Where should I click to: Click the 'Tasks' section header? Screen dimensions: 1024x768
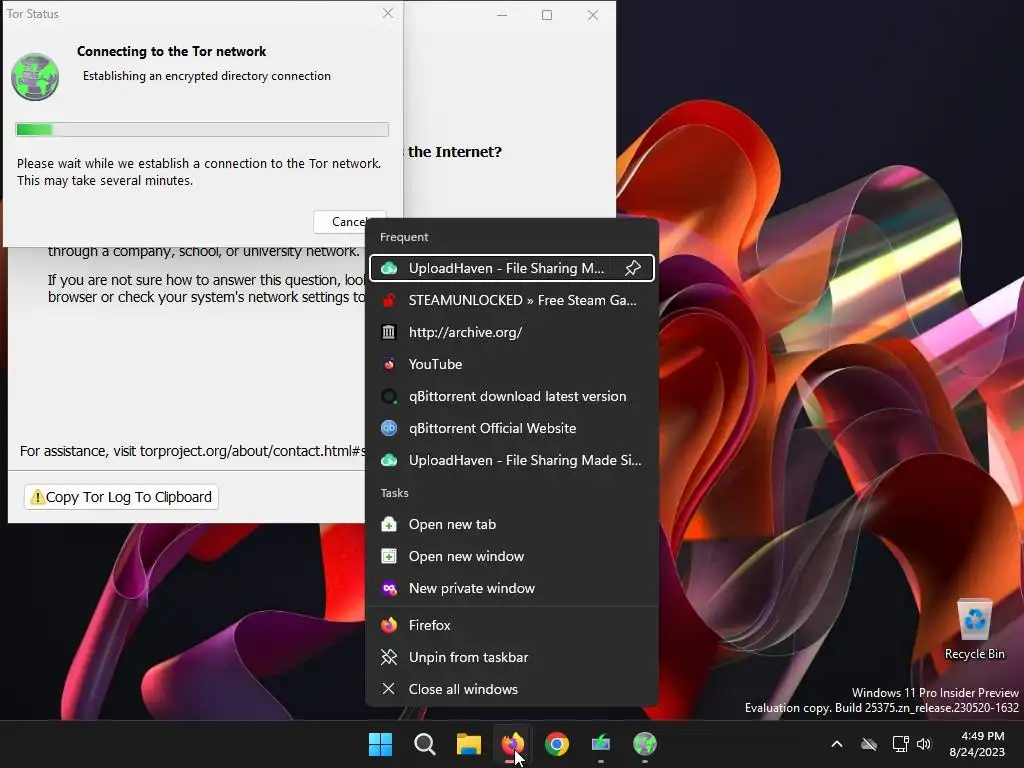(394, 493)
